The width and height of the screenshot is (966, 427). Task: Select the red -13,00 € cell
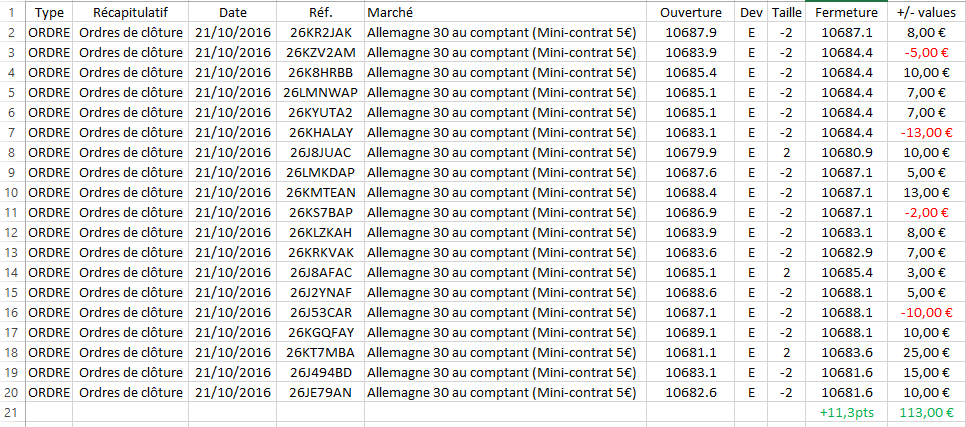pos(926,132)
